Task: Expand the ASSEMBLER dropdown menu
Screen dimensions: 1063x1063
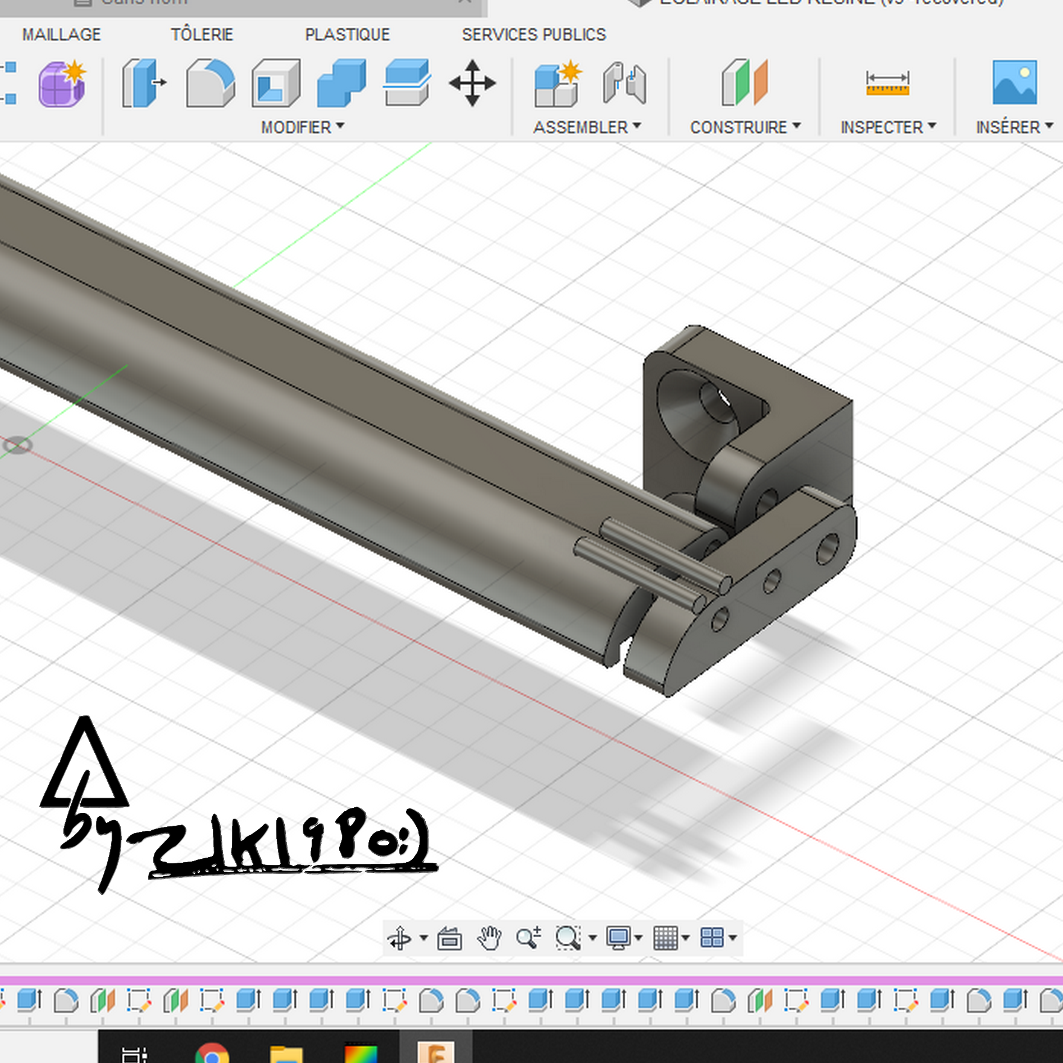Action: click(587, 127)
